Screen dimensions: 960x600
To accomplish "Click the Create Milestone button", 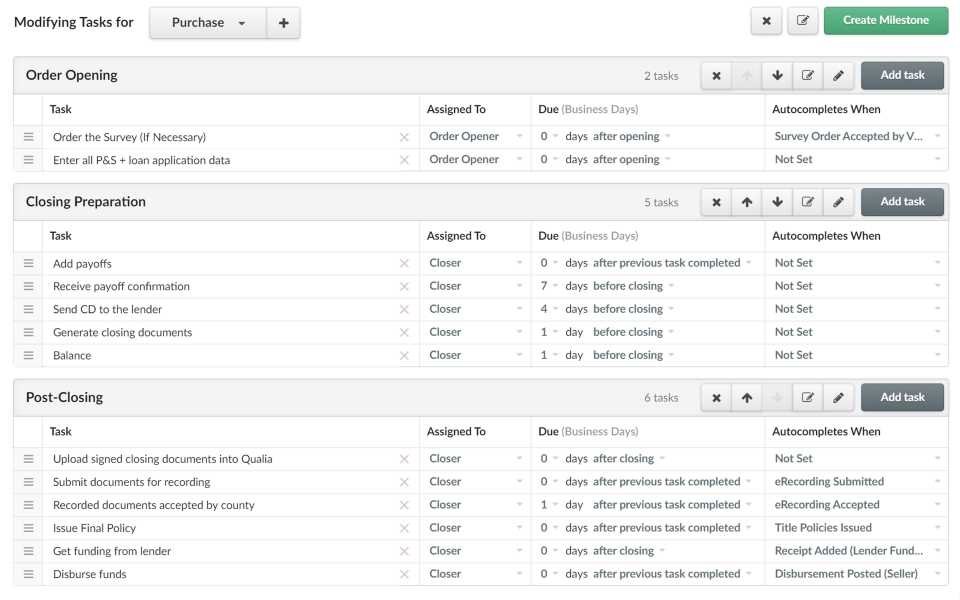I will [x=886, y=20].
